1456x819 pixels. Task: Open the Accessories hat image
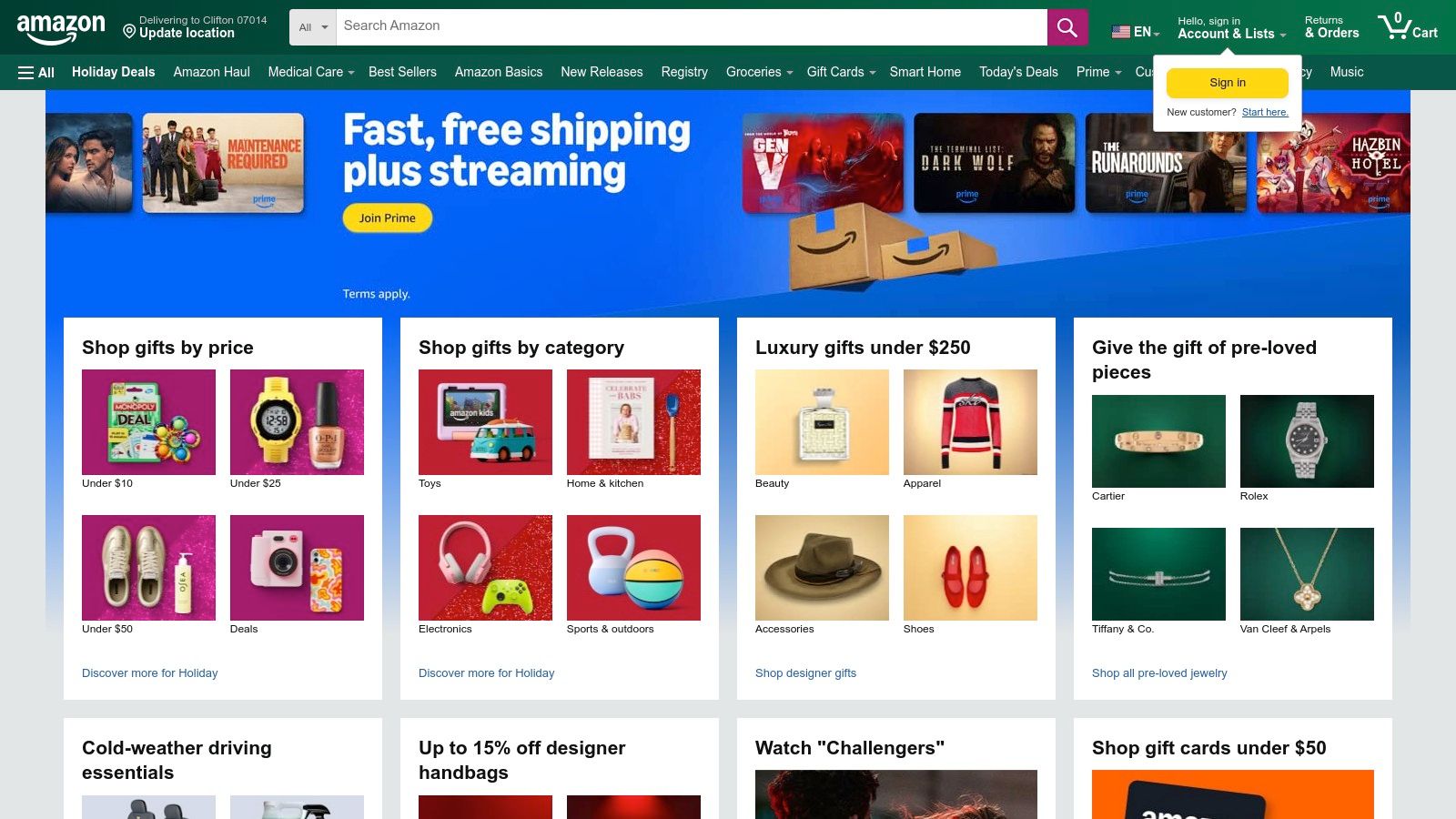(x=822, y=568)
